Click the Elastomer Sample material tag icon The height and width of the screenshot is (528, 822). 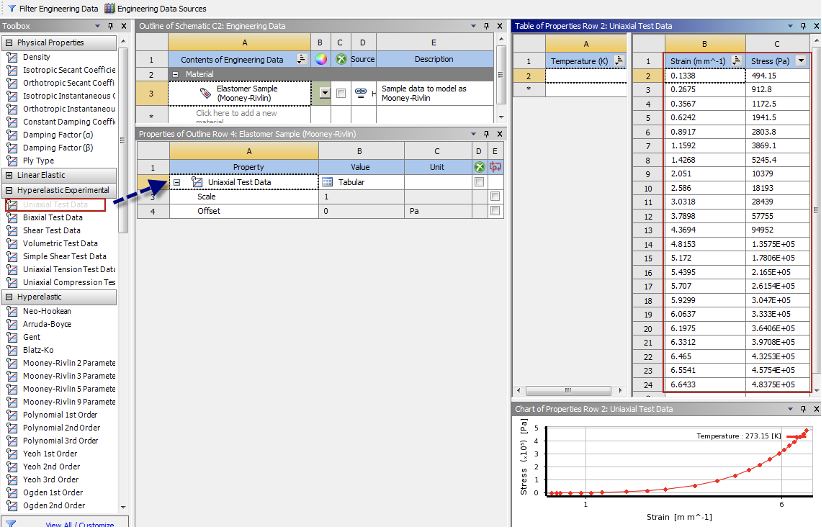(x=206, y=93)
